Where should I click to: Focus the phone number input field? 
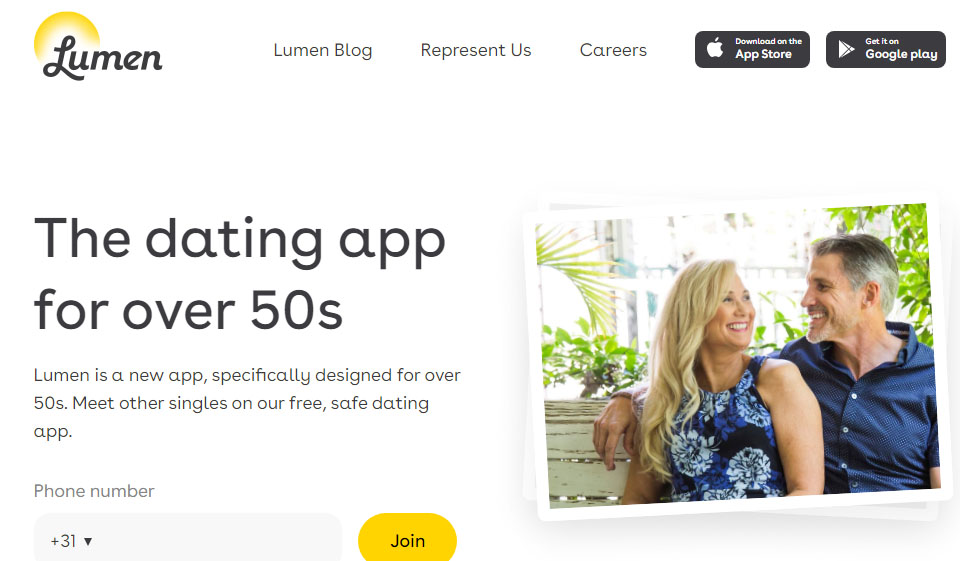[x=187, y=538]
